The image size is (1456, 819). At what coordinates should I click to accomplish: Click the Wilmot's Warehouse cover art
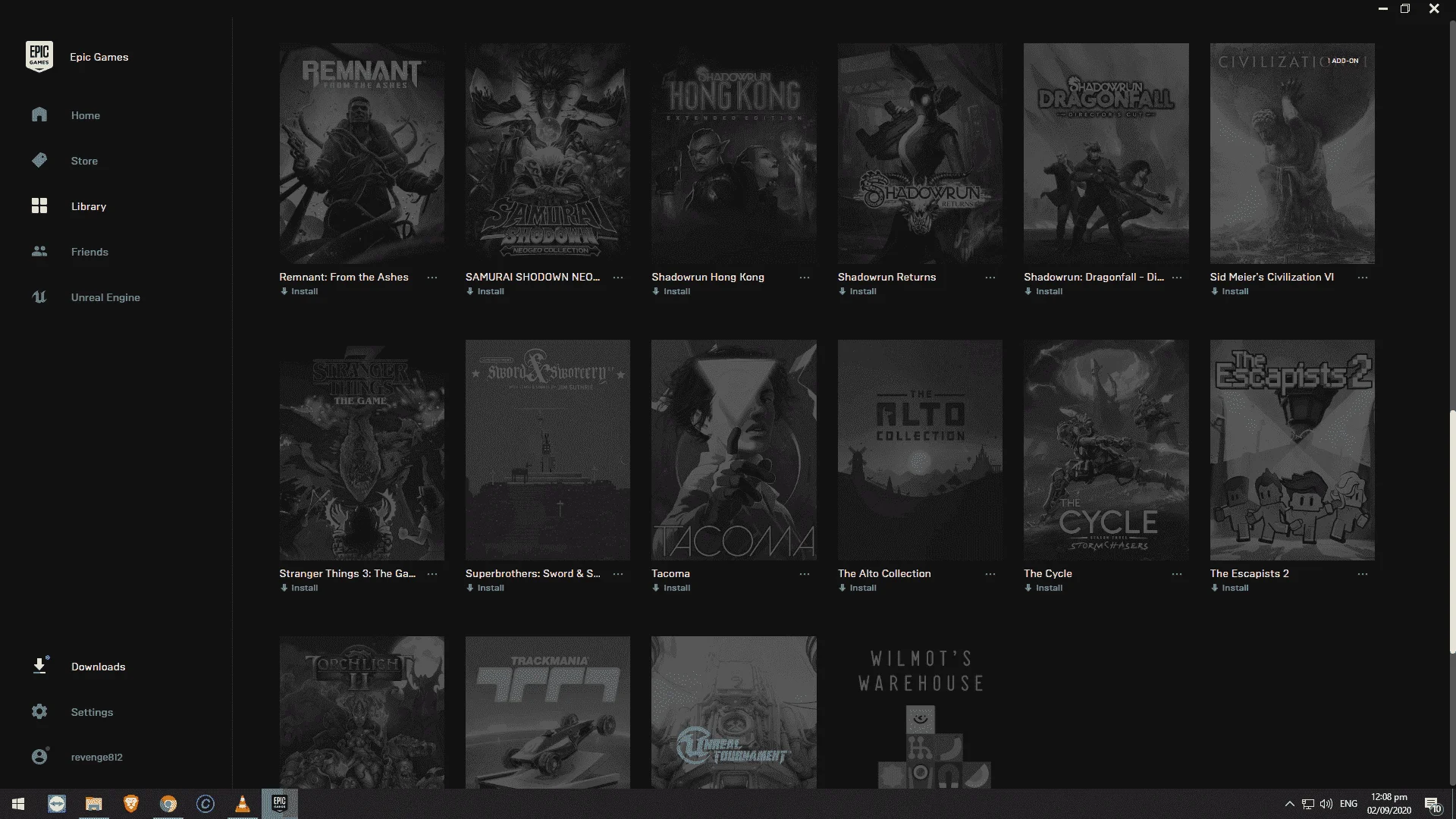coord(920,712)
